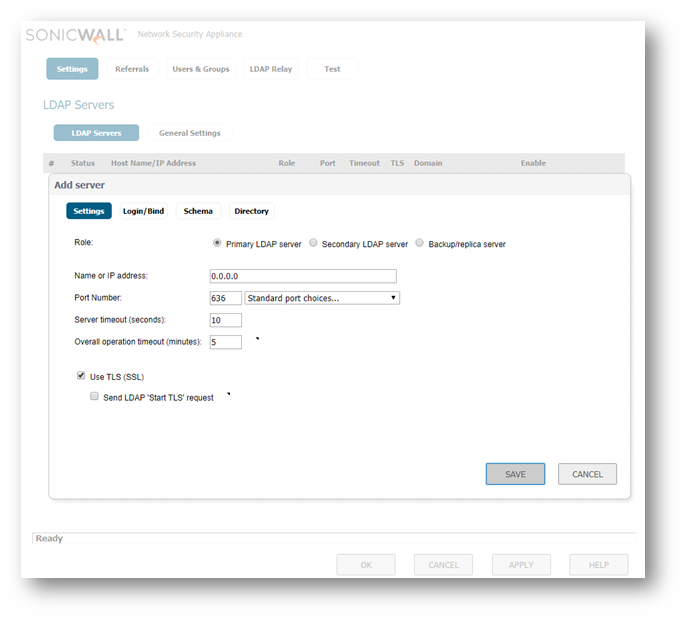The image size is (687, 620).
Task: Open LDAP Relay tab
Action: (x=271, y=69)
